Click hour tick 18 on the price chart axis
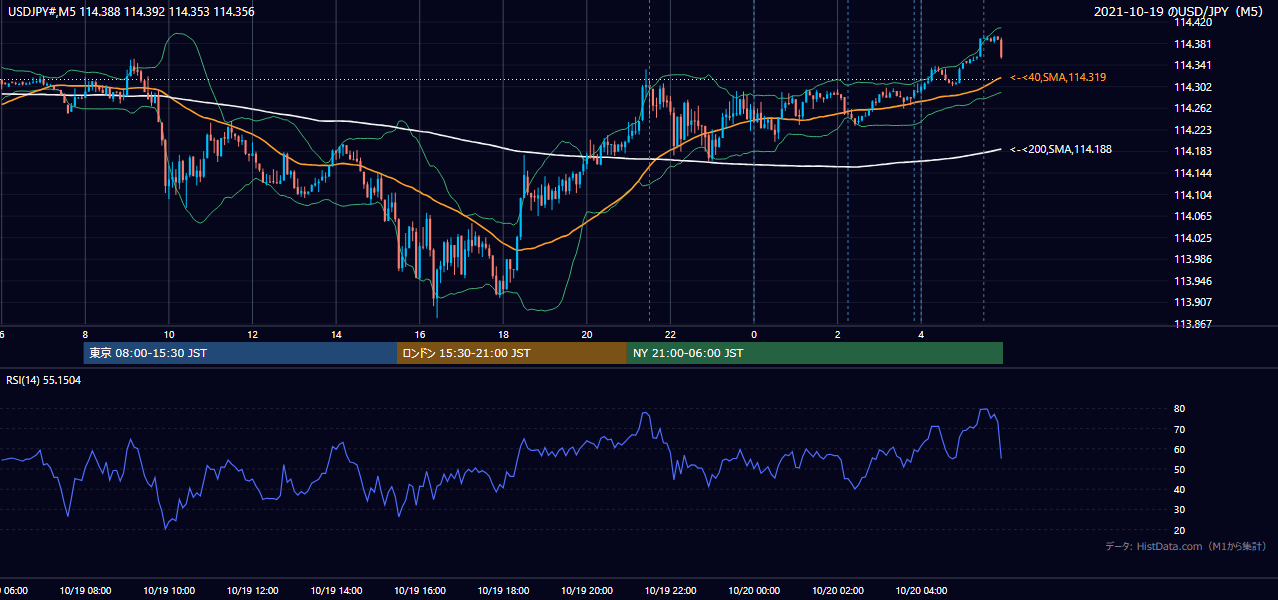 (504, 334)
